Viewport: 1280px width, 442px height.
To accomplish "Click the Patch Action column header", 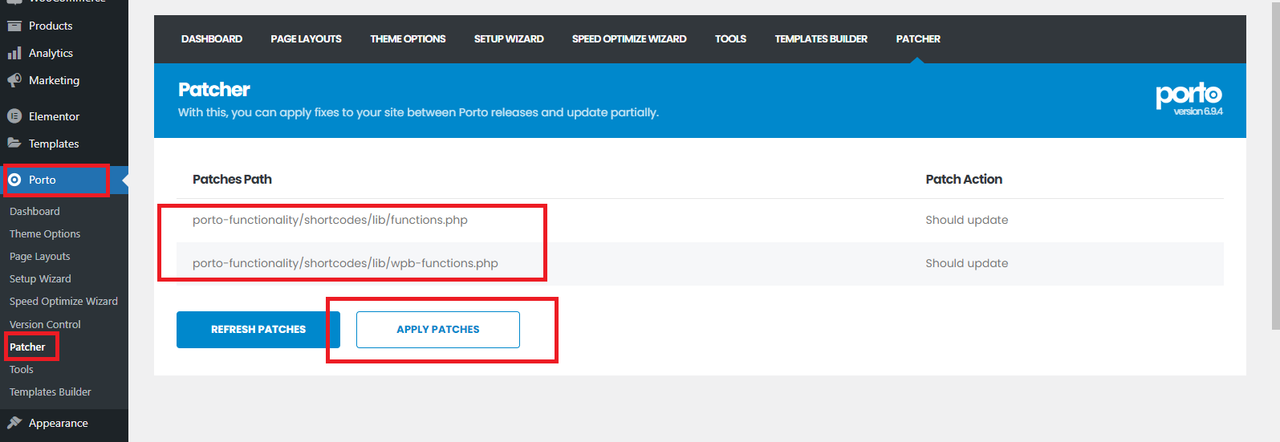I will pyautogui.click(x=964, y=179).
